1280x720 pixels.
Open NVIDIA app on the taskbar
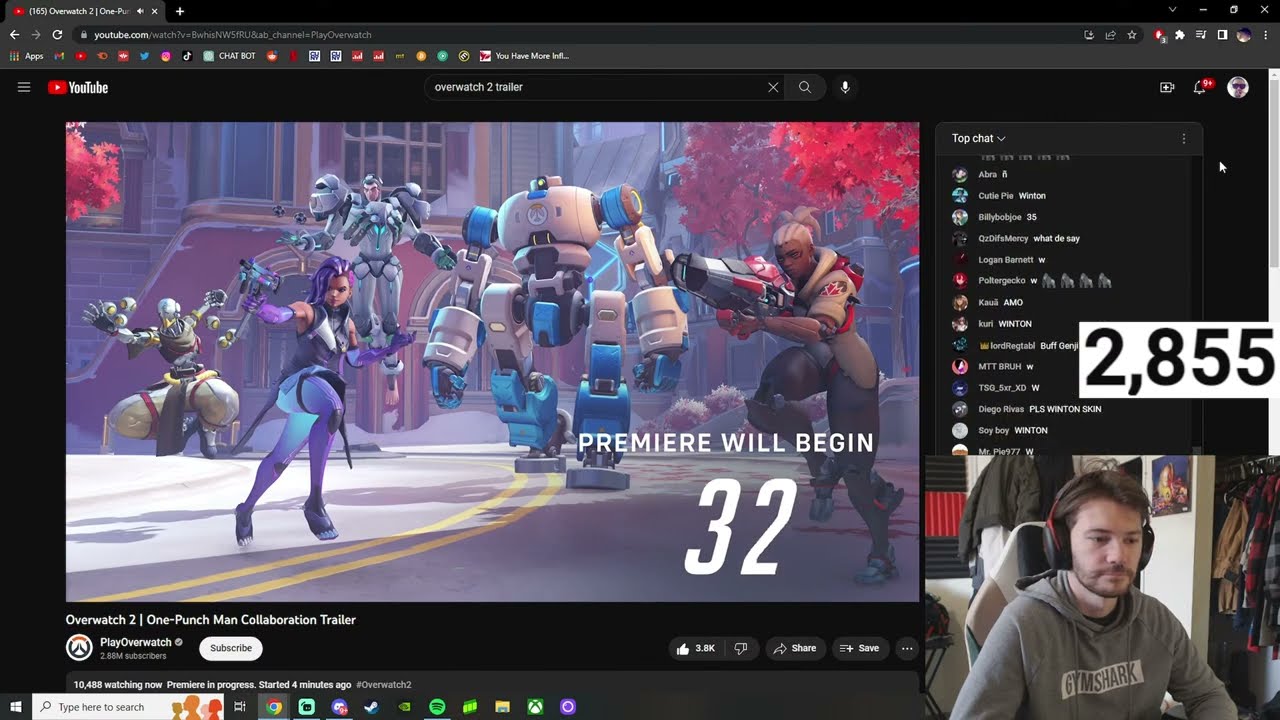click(404, 707)
